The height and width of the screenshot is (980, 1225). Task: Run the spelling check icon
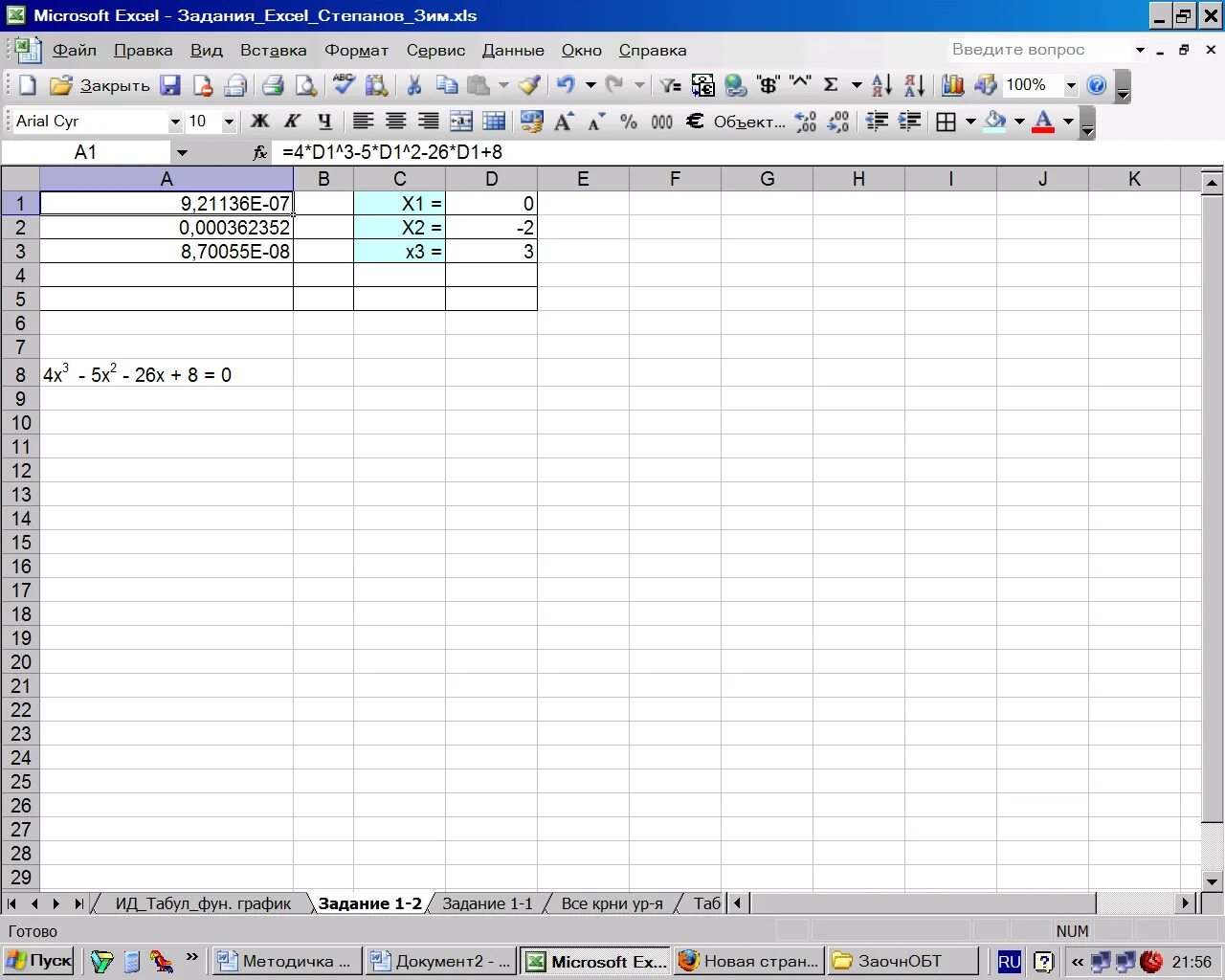[x=343, y=85]
